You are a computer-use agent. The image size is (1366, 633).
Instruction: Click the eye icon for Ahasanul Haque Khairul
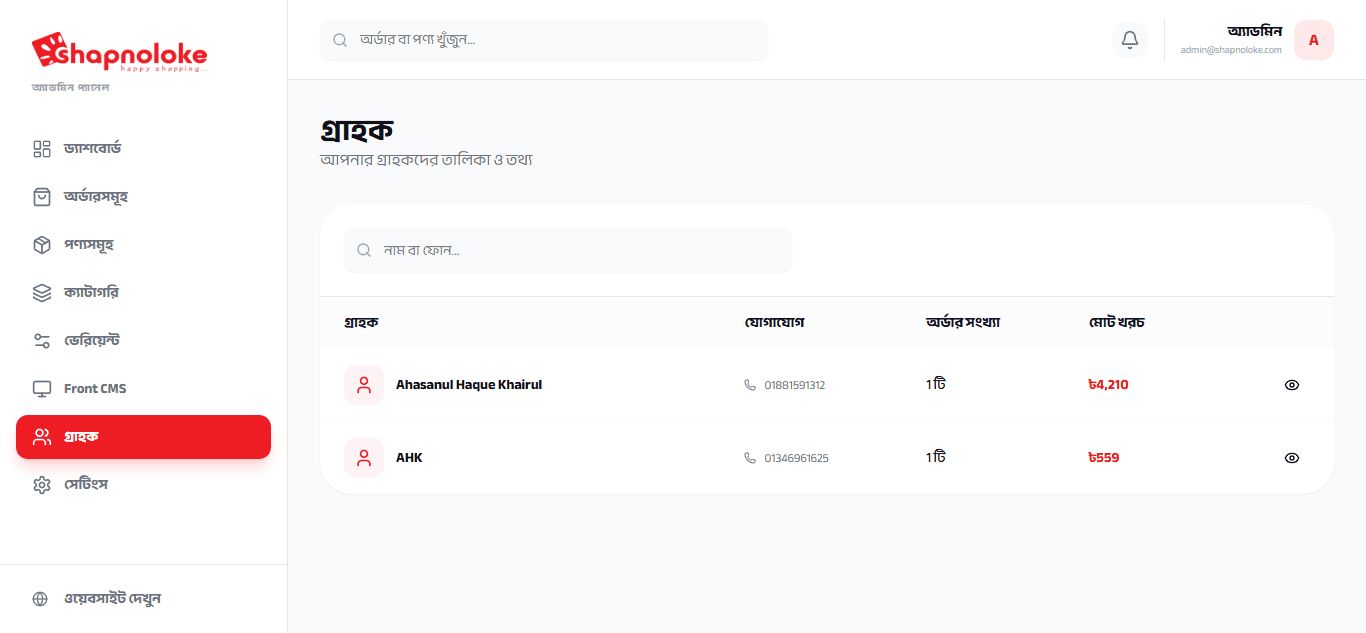click(1291, 385)
